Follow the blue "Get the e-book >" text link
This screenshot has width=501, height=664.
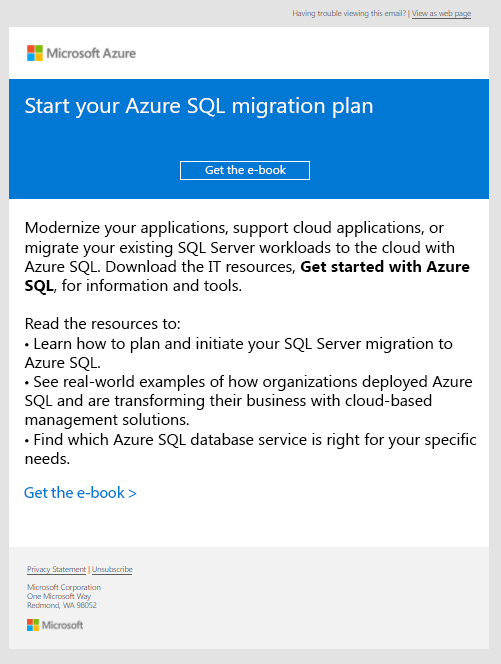pos(80,493)
